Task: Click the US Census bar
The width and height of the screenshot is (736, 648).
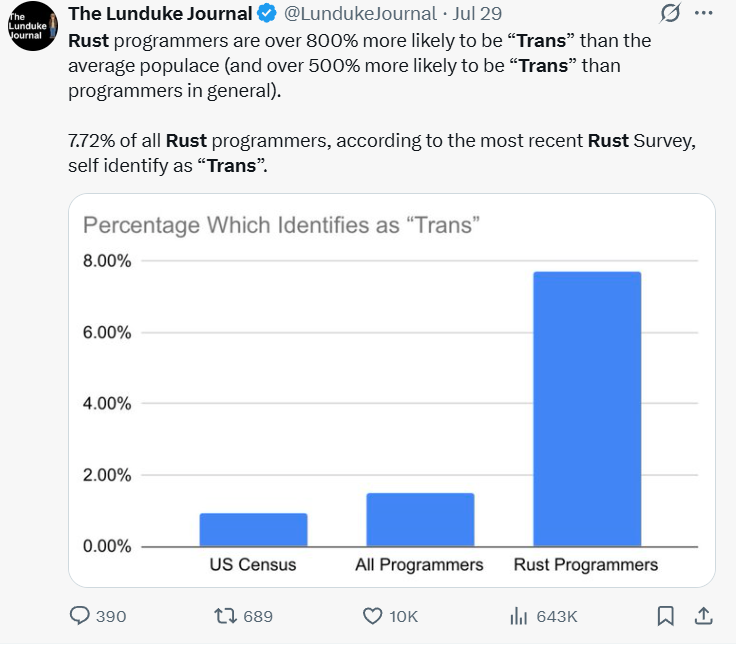Action: coord(253,530)
